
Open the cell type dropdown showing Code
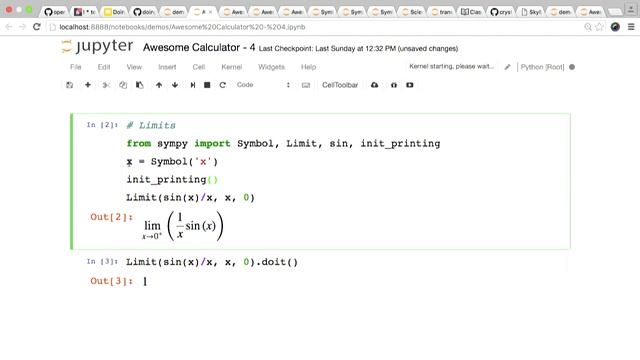pos(263,85)
